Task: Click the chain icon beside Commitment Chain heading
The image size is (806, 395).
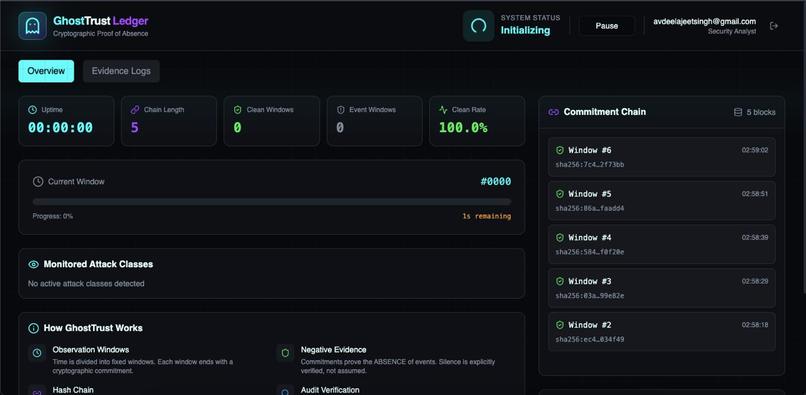Action: [554, 112]
